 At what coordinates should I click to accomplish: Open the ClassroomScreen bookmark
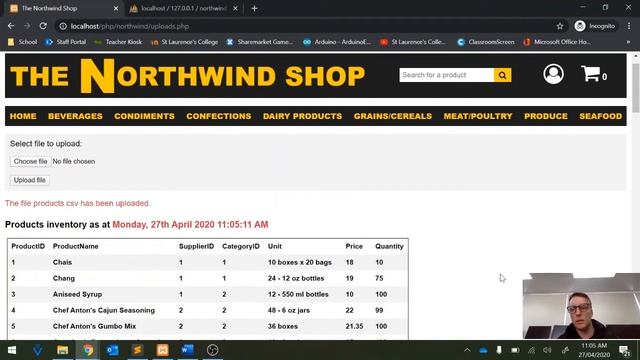(486, 42)
